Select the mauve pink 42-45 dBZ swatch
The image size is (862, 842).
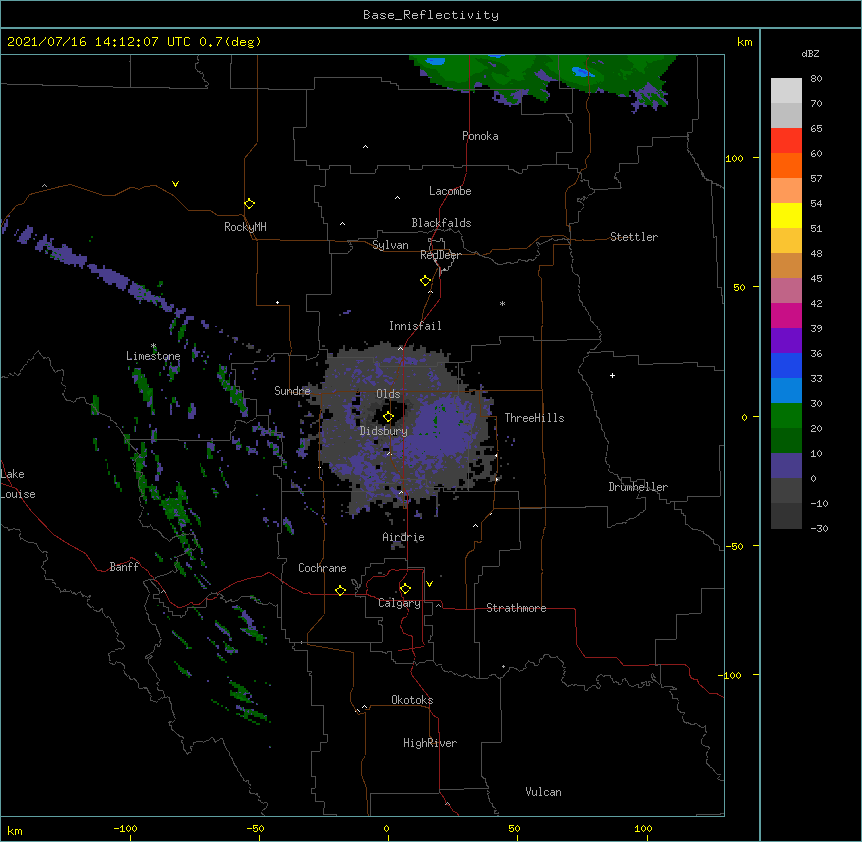point(786,291)
